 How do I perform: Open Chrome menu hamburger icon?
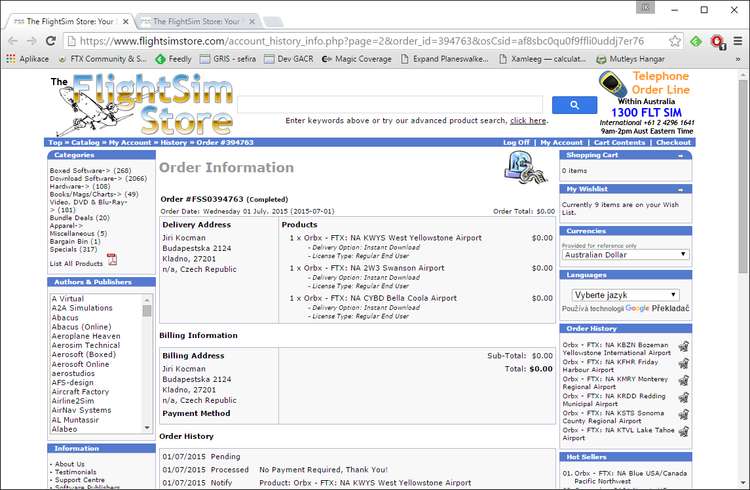click(738, 41)
